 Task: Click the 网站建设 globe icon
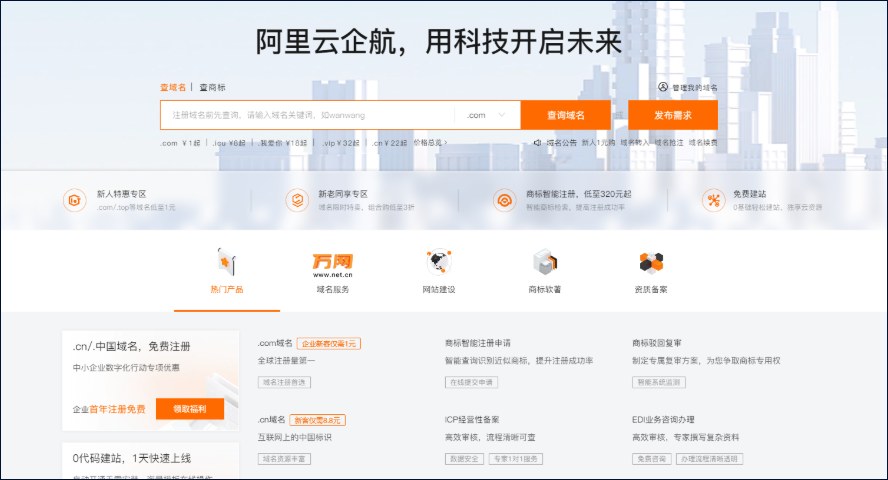[439, 262]
